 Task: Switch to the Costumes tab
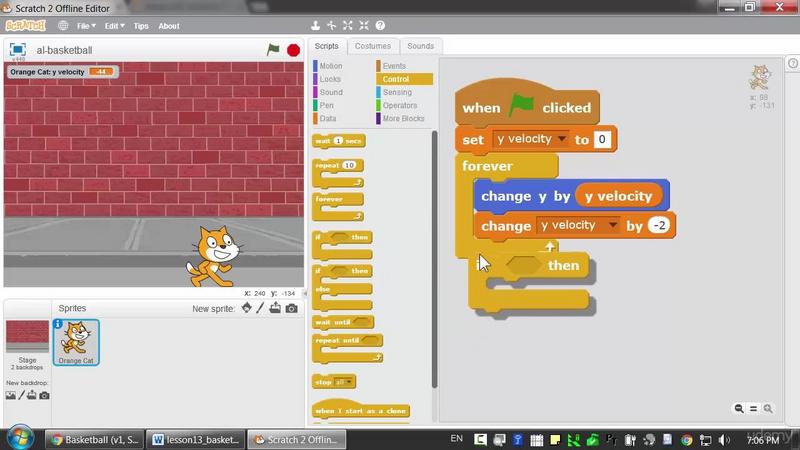[x=372, y=46]
